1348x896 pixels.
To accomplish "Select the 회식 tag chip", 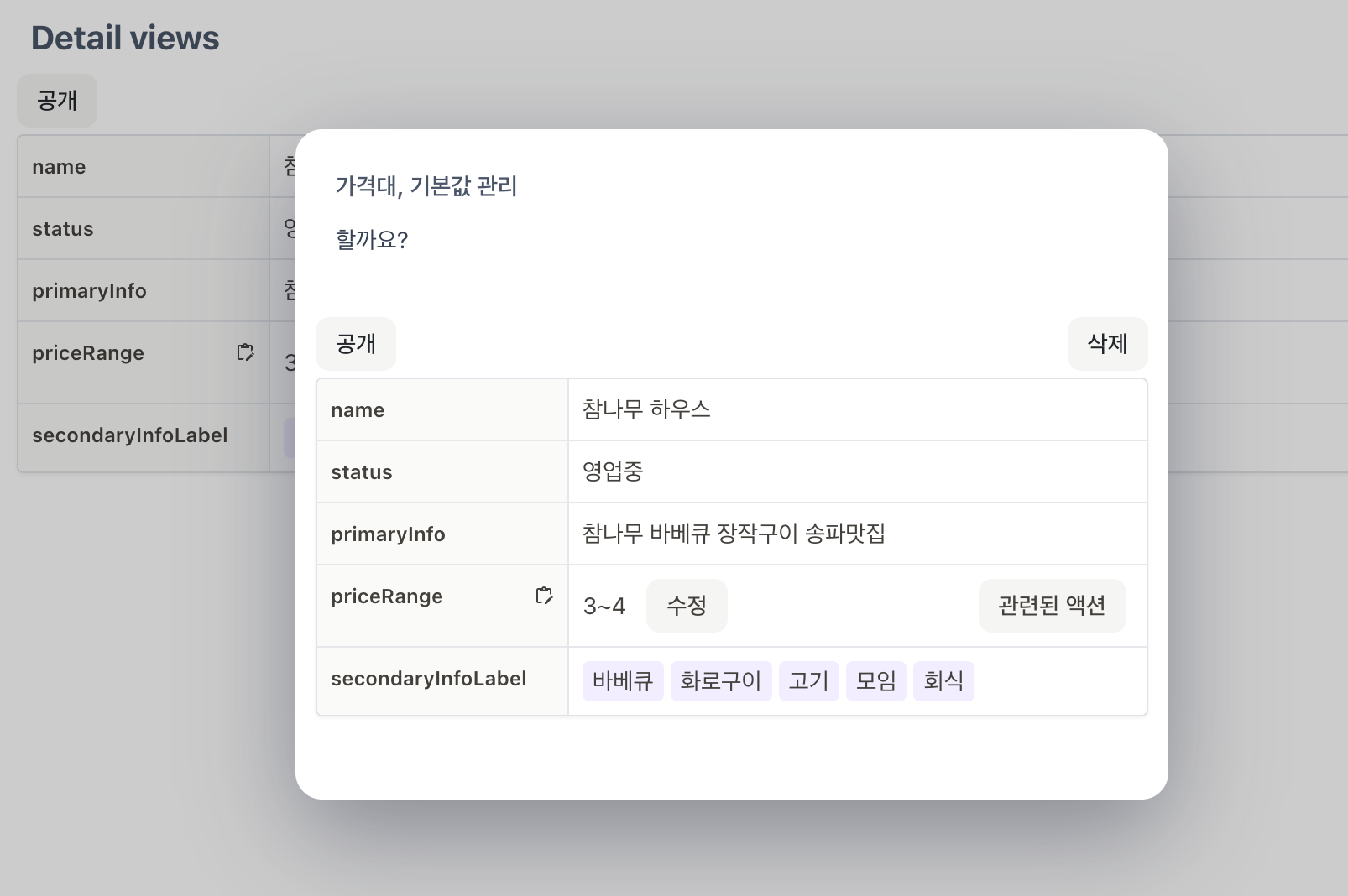I will pos(943,681).
